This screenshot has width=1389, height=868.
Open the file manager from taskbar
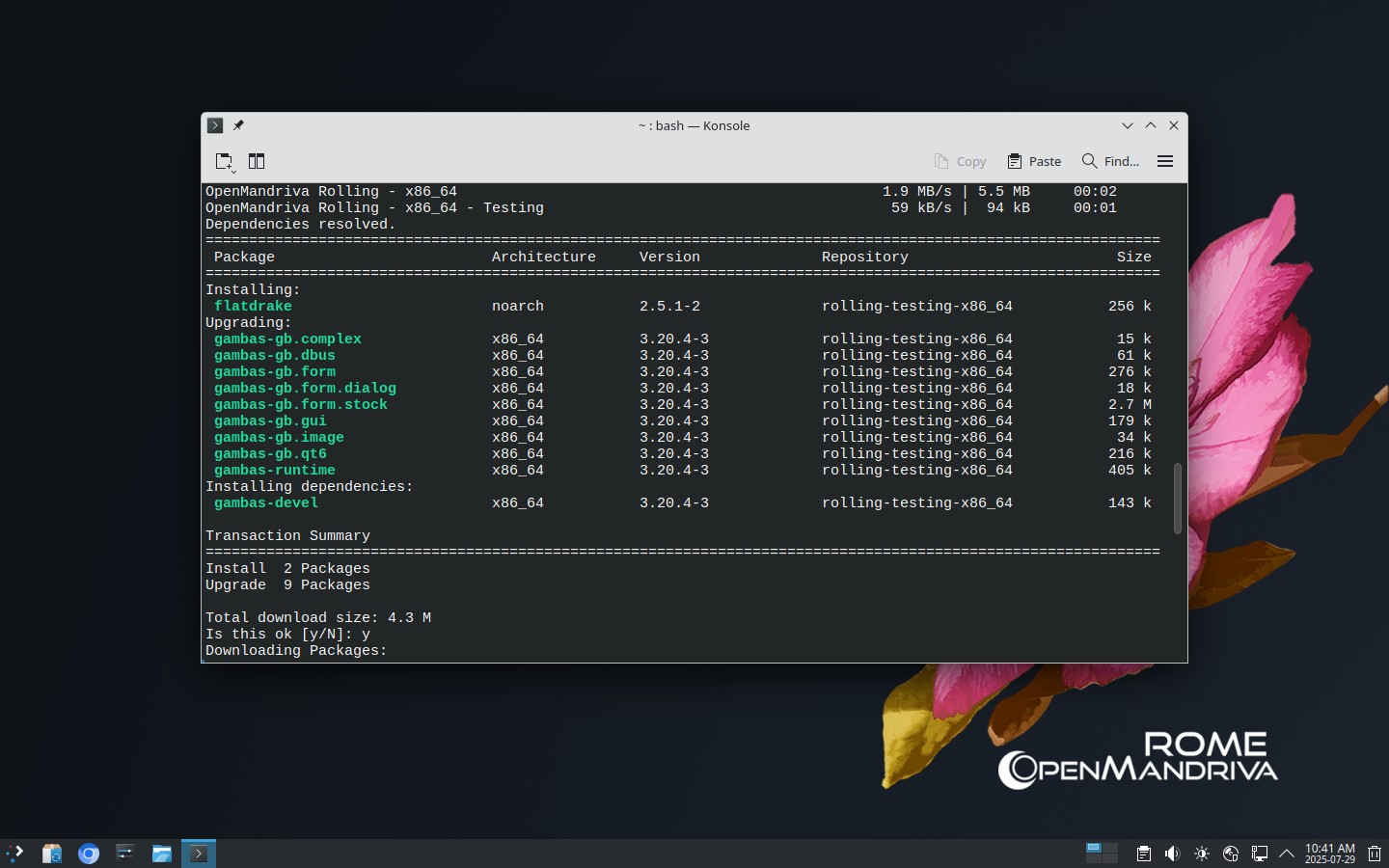161,854
